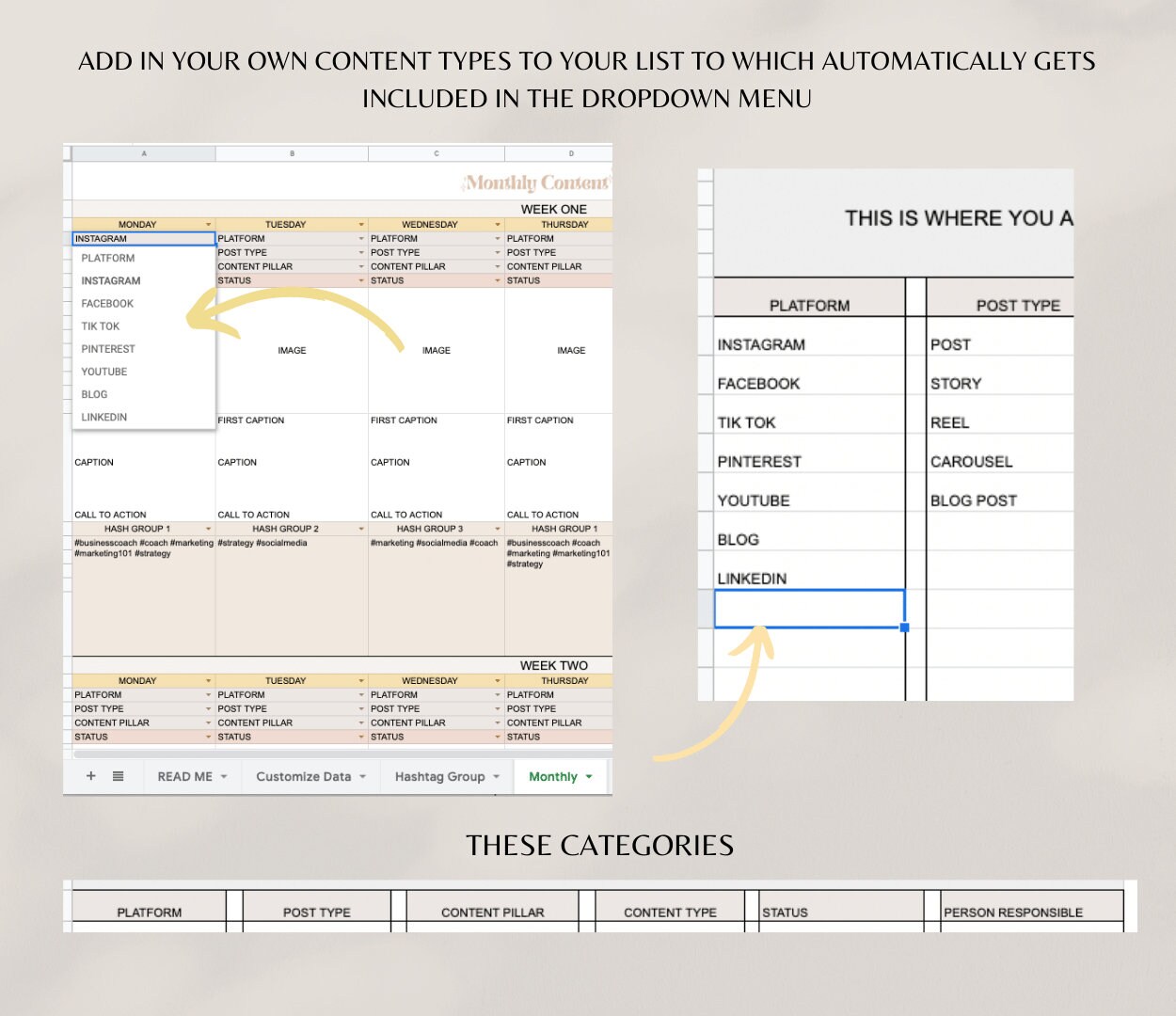
Task: Open the all sheets list icon
Action: click(x=117, y=776)
